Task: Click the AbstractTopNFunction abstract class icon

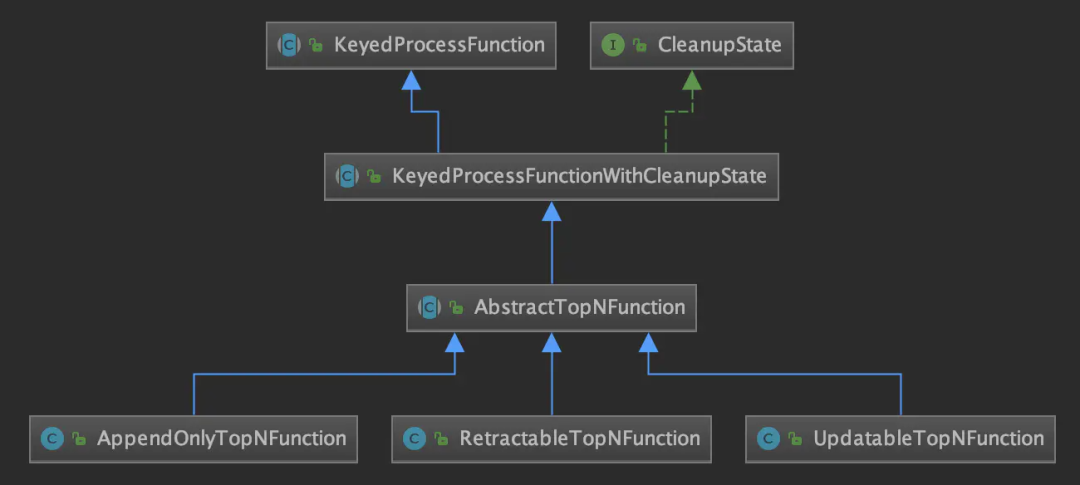Action: pos(430,307)
